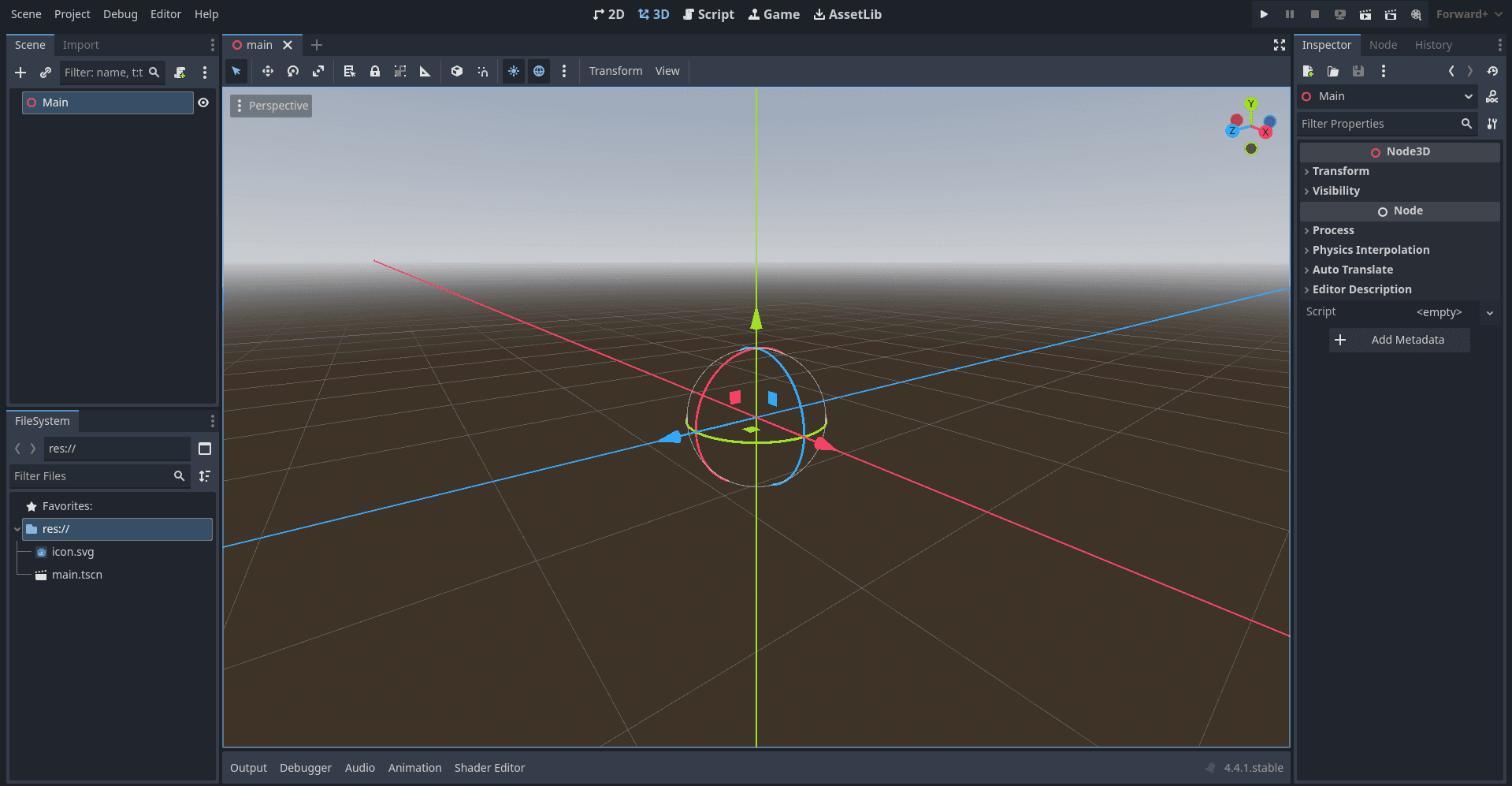Click Add Metadata button

coord(1399,340)
